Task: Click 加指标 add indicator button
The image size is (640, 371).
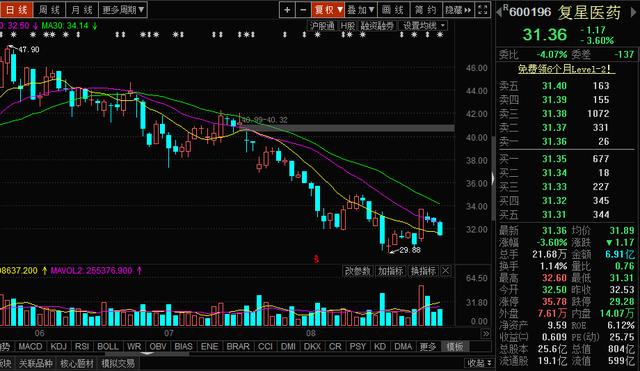Action: coord(390,271)
